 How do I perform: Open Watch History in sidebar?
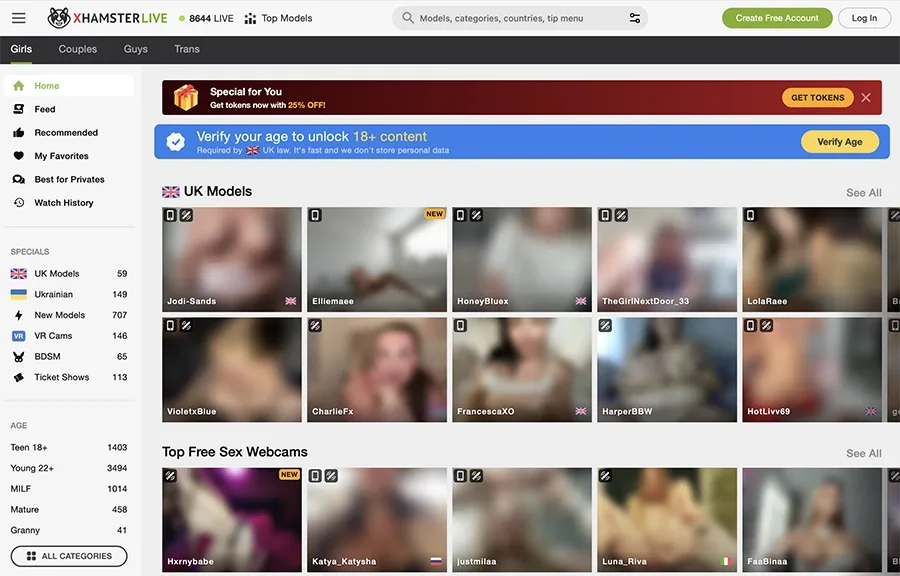coord(64,203)
